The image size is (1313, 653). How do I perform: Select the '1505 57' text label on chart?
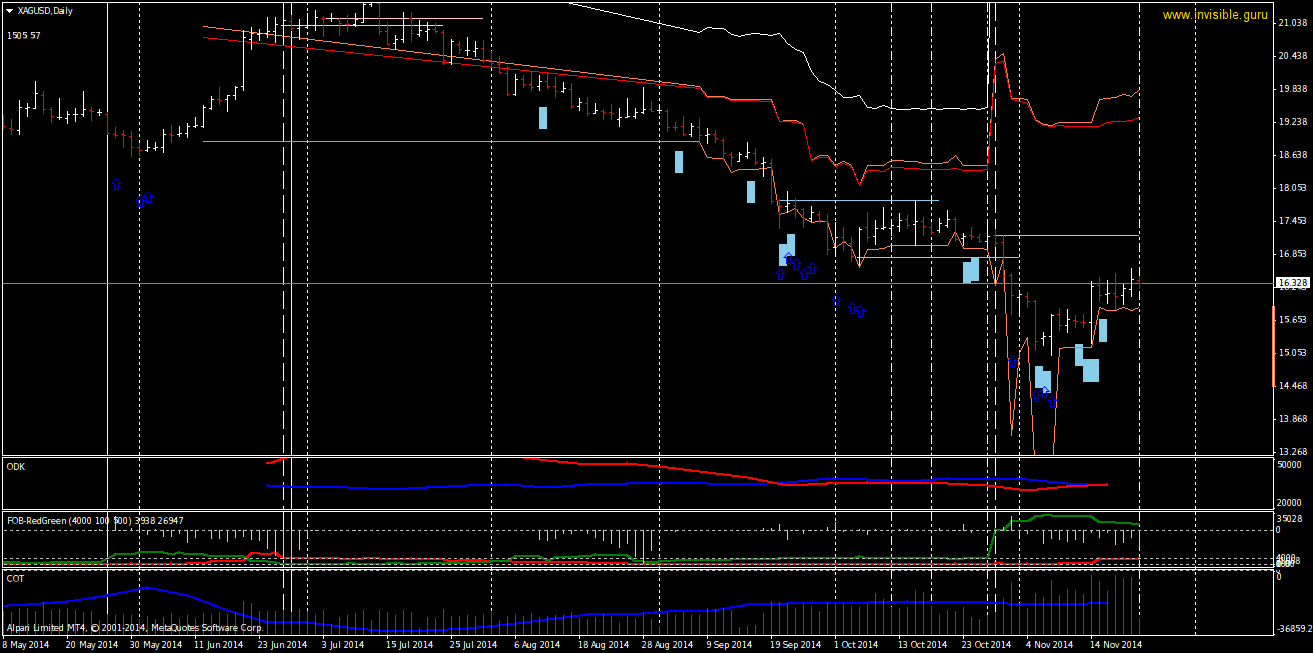pos(24,35)
